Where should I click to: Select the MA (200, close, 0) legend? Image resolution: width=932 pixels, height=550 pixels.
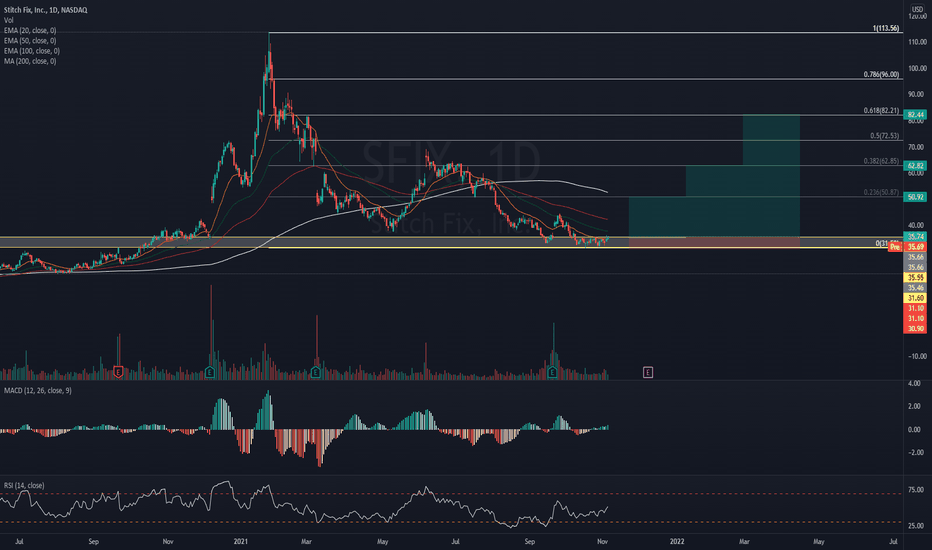(x=30, y=61)
